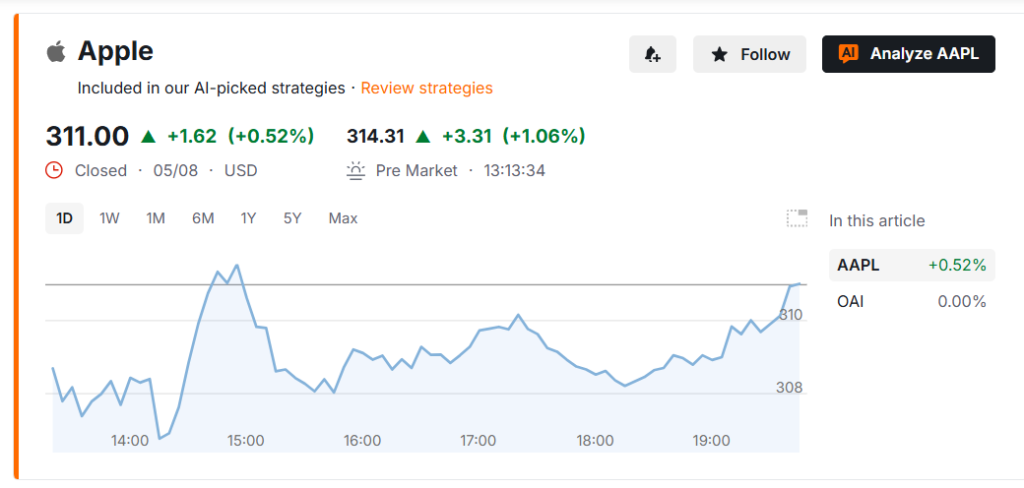The height and width of the screenshot is (488, 1024).
Task: Click the sunrise Pre Market icon
Action: tap(355, 171)
